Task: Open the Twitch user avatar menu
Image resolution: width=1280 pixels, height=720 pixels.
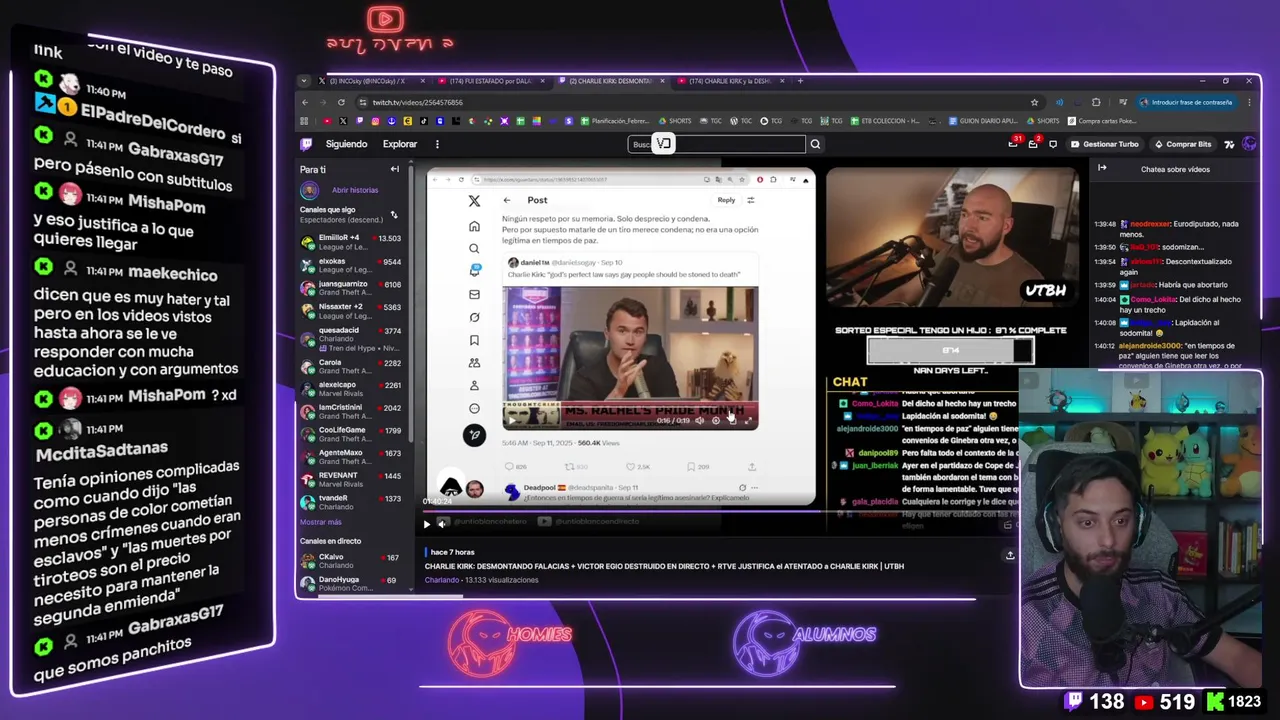Action: [x=1249, y=144]
